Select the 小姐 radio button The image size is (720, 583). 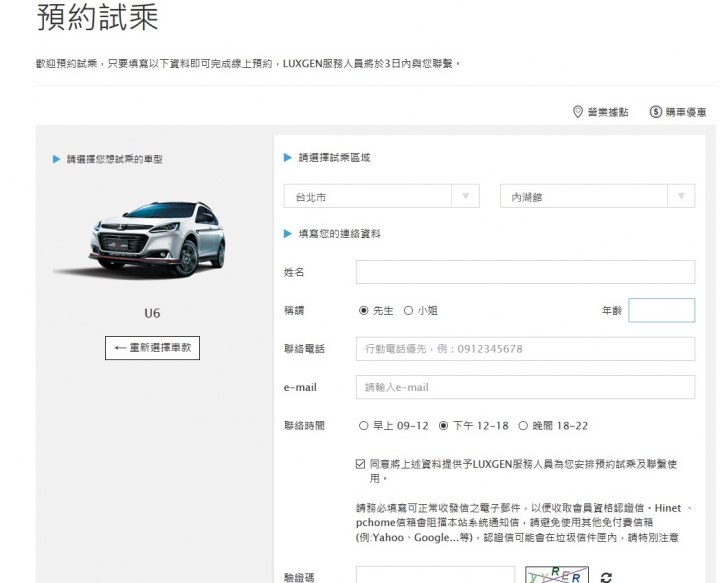tap(408, 311)
